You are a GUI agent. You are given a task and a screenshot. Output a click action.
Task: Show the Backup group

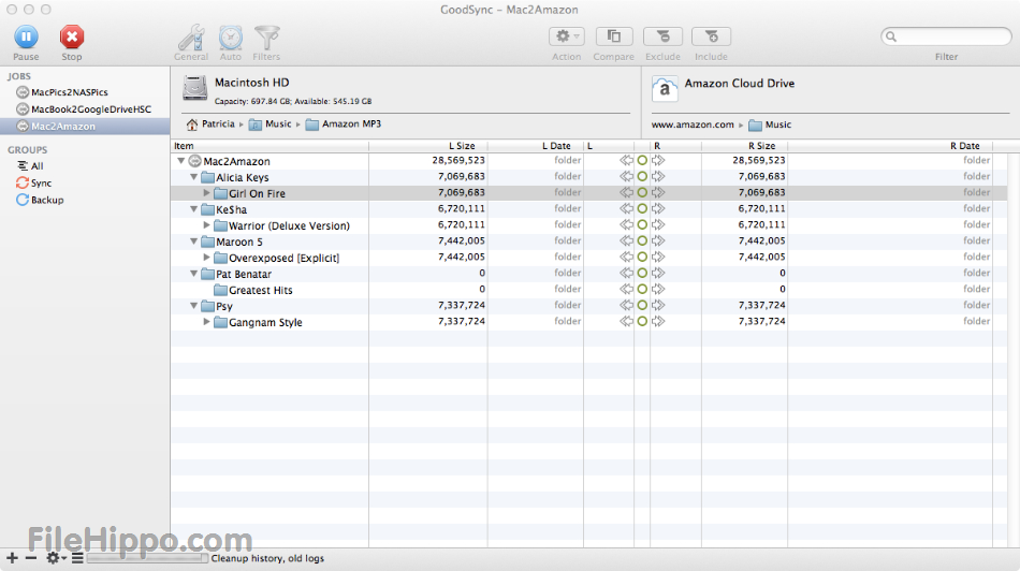47,200
